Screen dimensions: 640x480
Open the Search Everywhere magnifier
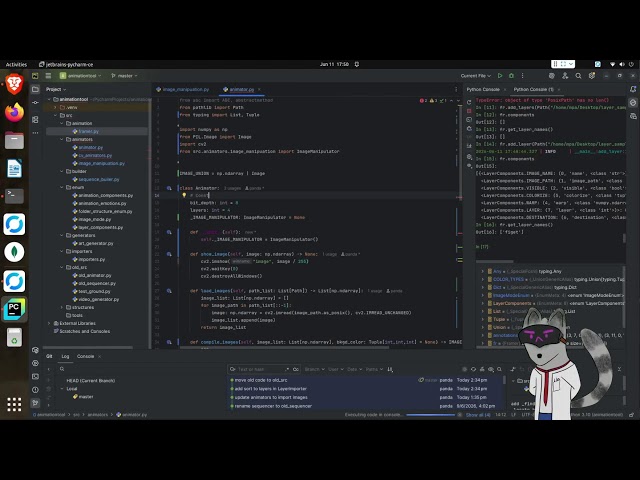[578, 76]
